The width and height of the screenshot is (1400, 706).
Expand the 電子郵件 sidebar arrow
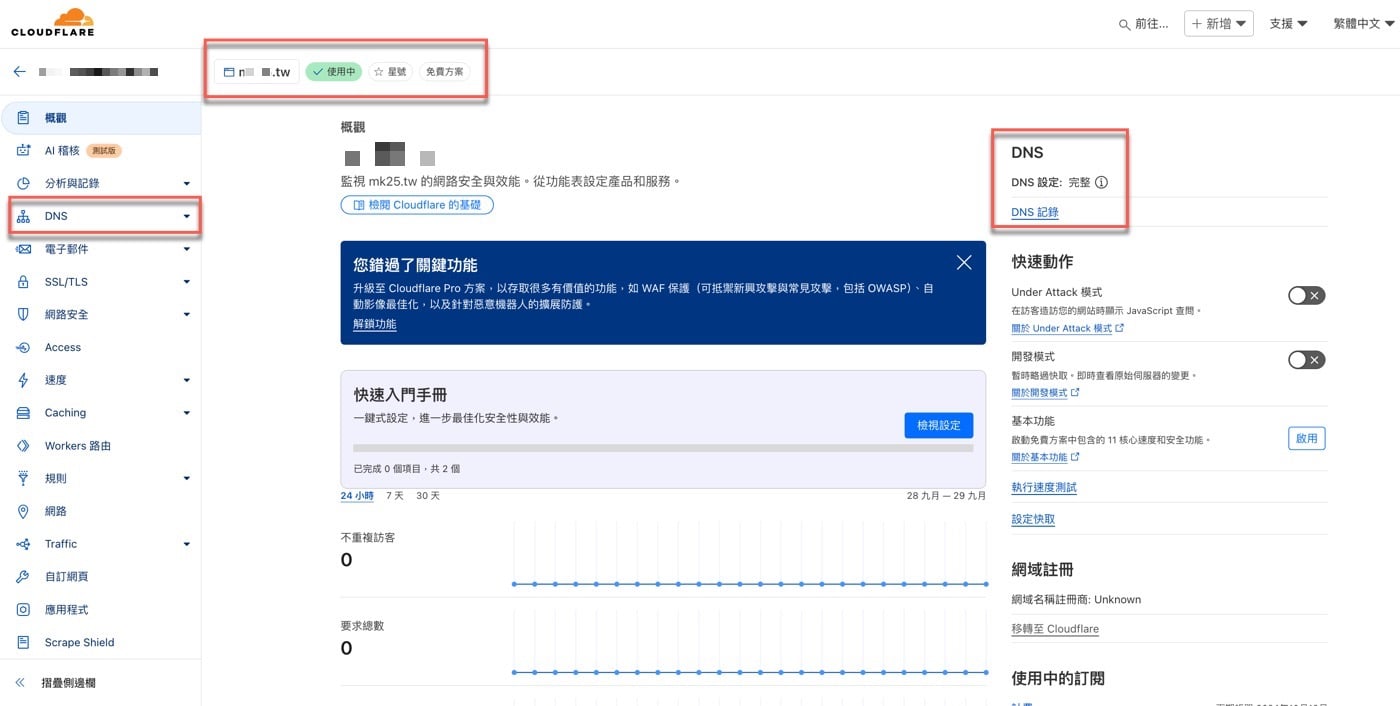click(187, 249)
